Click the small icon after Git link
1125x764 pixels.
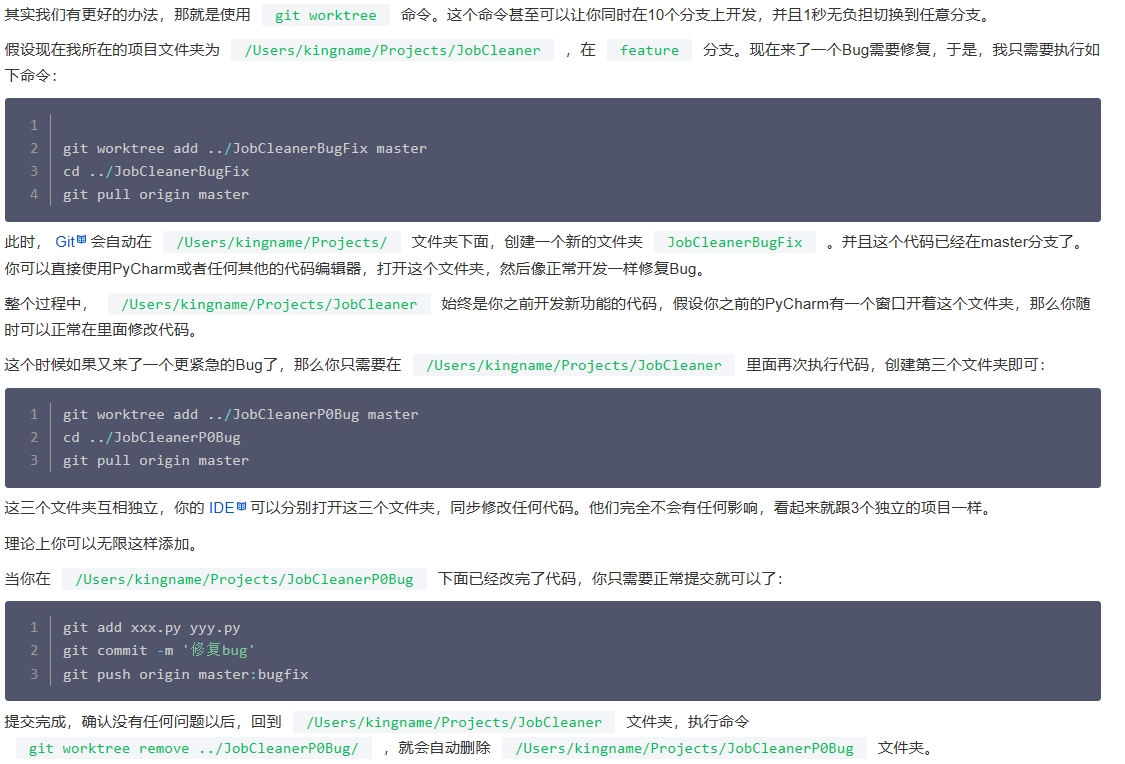tap(82, 241)
